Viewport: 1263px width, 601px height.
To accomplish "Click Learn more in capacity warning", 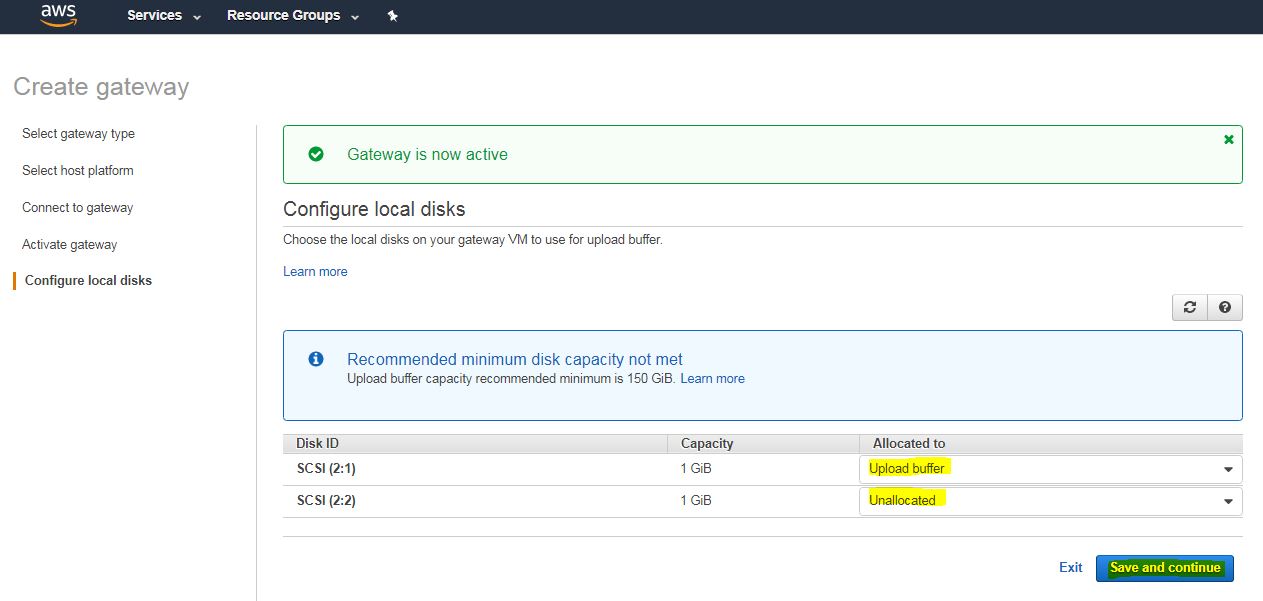I will [x=712, y=379].
